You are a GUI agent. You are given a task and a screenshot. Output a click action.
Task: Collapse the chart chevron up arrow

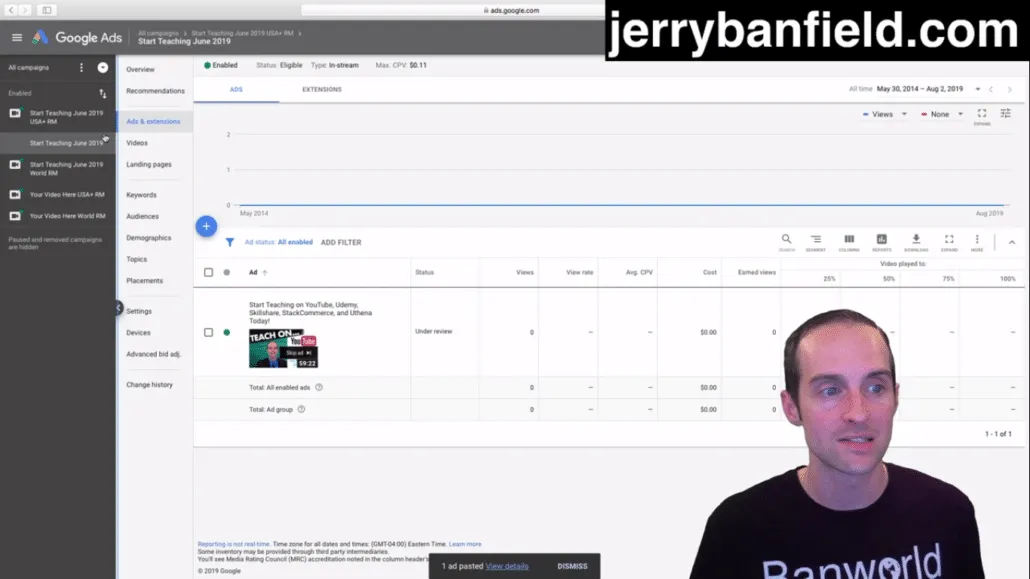pos(1012,243)
